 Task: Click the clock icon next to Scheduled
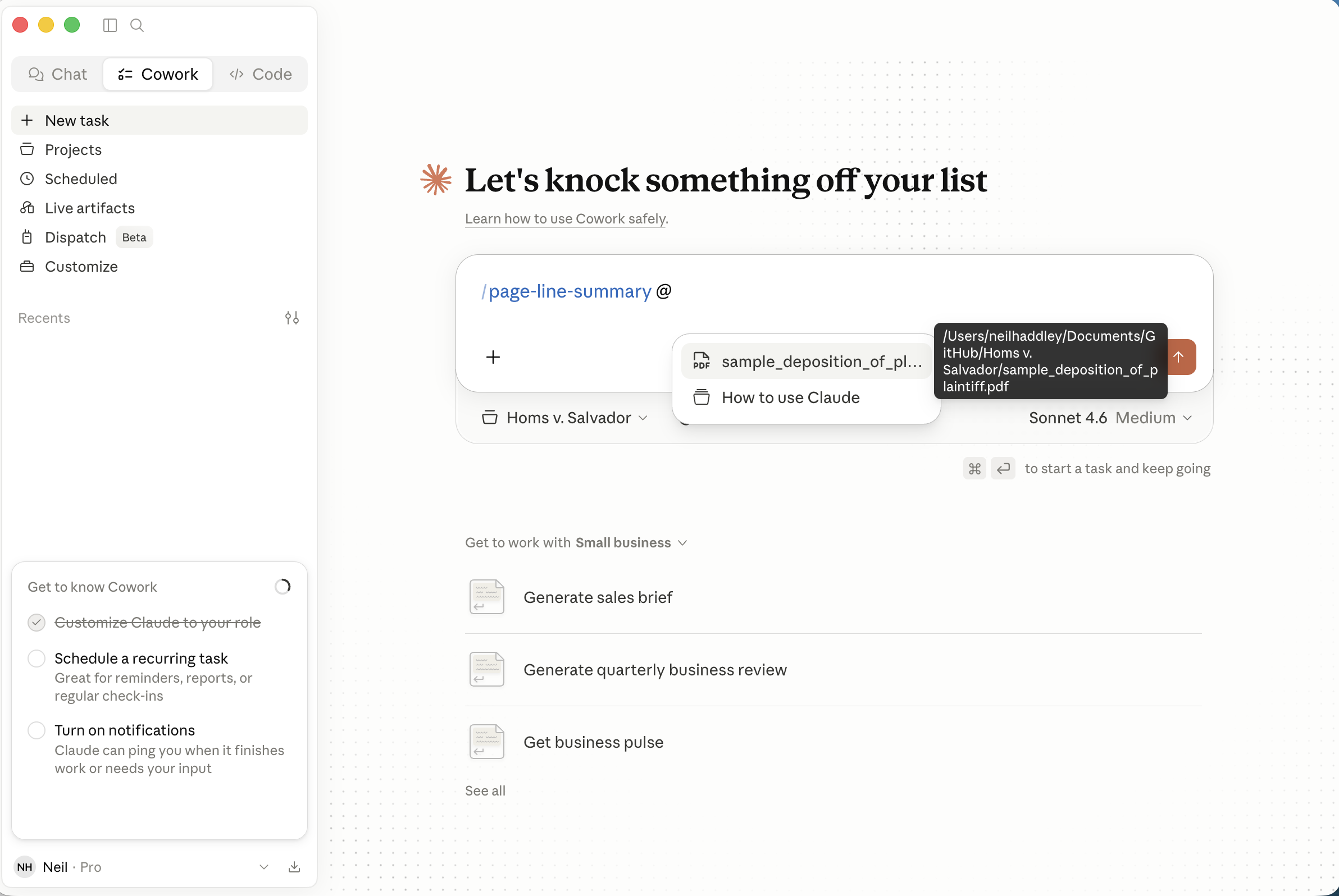click(27, 179)
